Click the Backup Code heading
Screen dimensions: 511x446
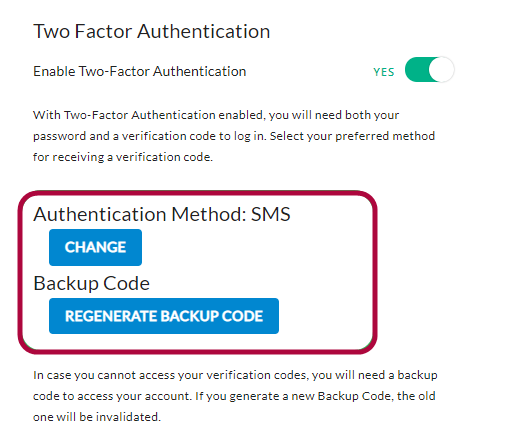point(92,284)
